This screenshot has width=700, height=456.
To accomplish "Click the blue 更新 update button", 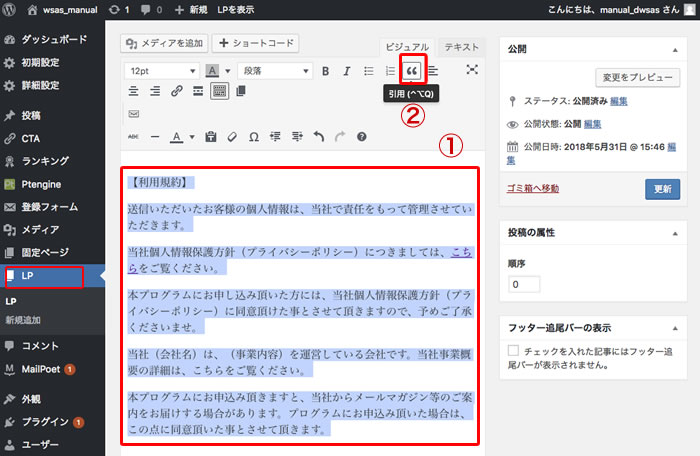I will 661,188.
